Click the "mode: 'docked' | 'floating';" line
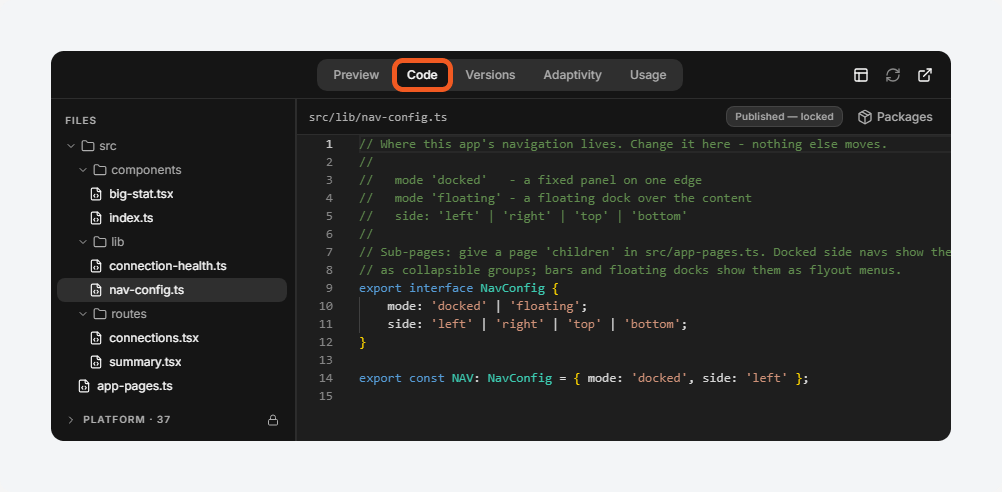The height and width of the screenshot is (492, 1002). [487, 306]
